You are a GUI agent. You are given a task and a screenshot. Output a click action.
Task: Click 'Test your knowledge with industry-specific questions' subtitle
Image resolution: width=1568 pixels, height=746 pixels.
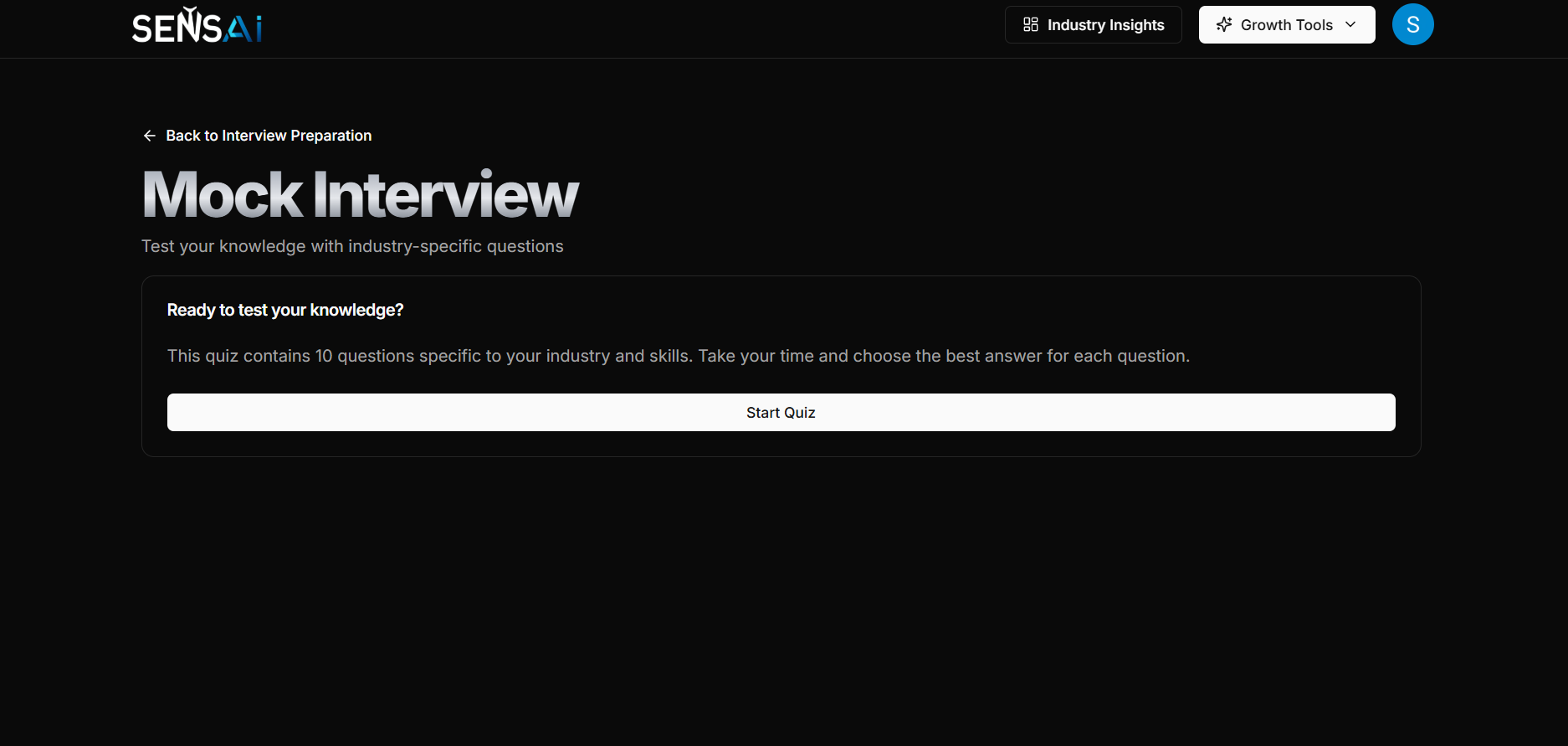pyautogui.click(x=352, y=246)
